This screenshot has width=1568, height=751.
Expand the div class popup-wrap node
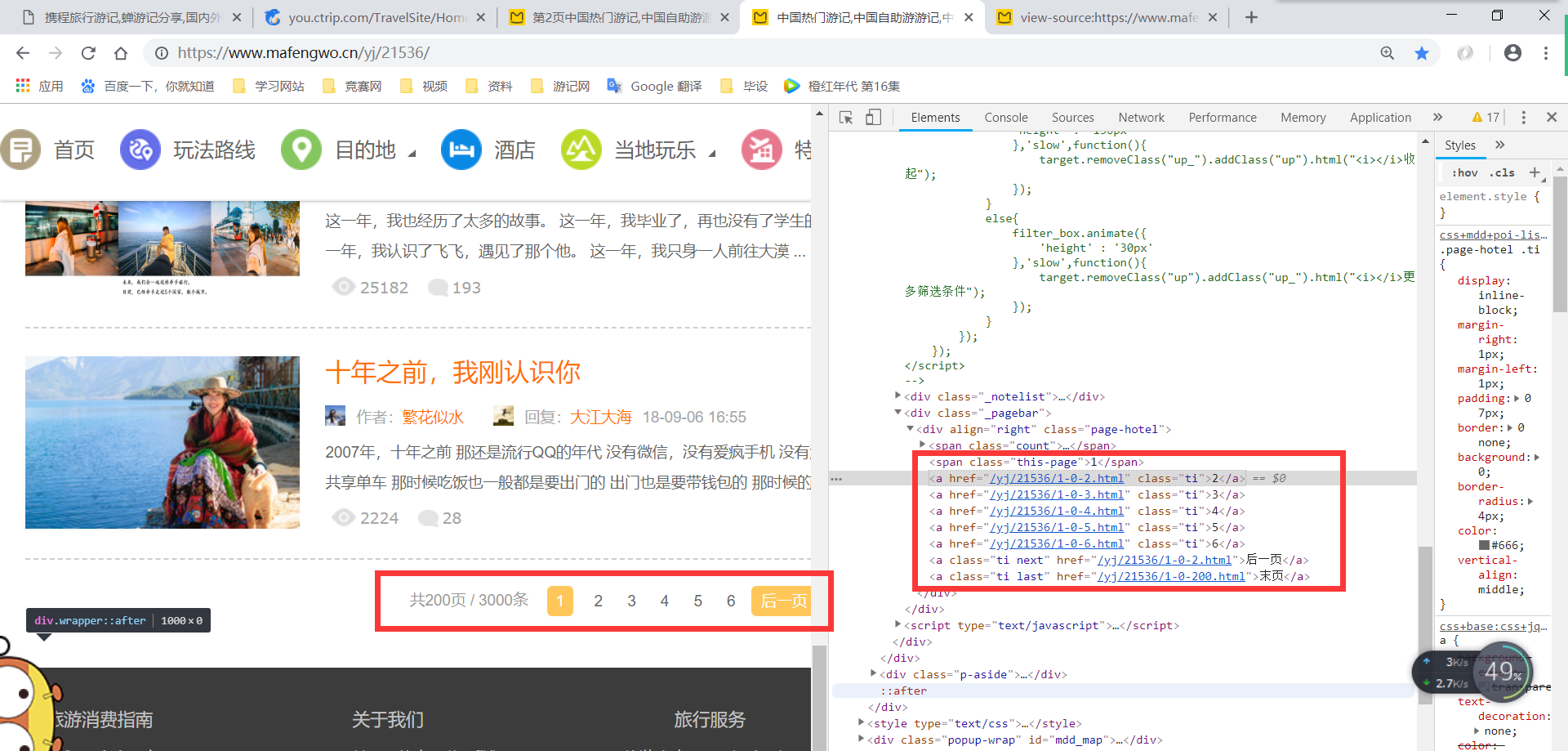862,739
